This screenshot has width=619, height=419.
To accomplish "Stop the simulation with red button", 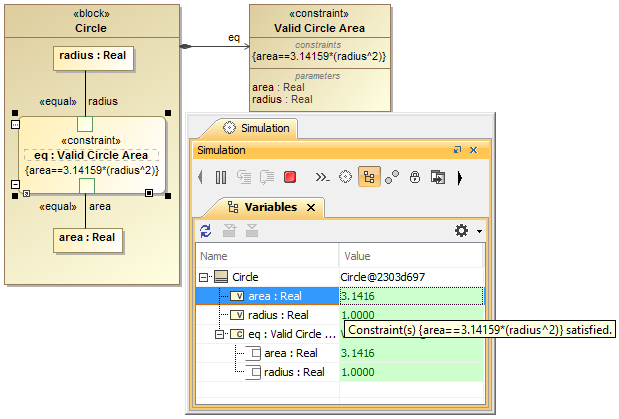I will click(x=290, y=177).
